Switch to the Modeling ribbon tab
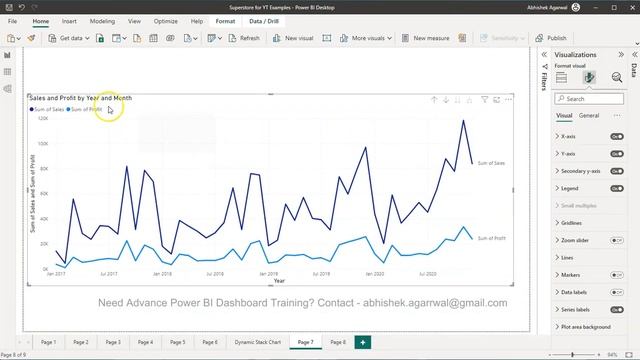This screenshot has width=640, height=360. click(102, 21)
